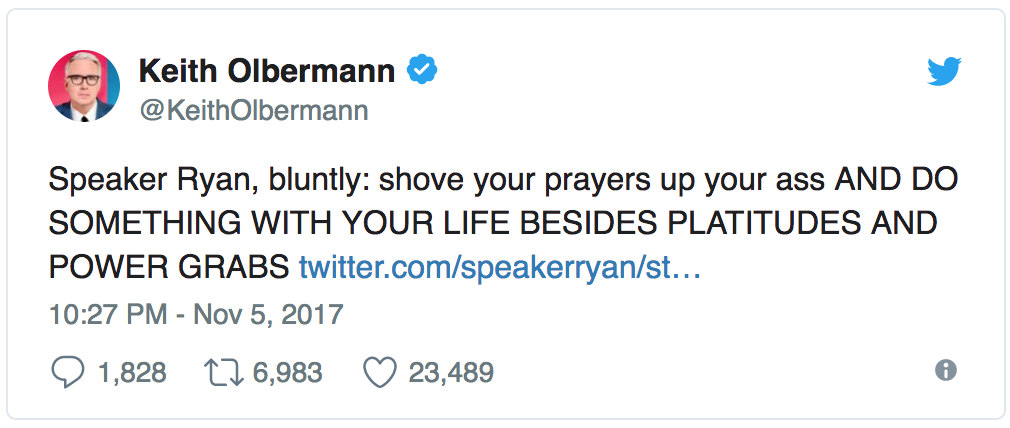Open the twitter.com/speakerryan link
This screenshot has height=428, width=1010.
pos(499,267)
